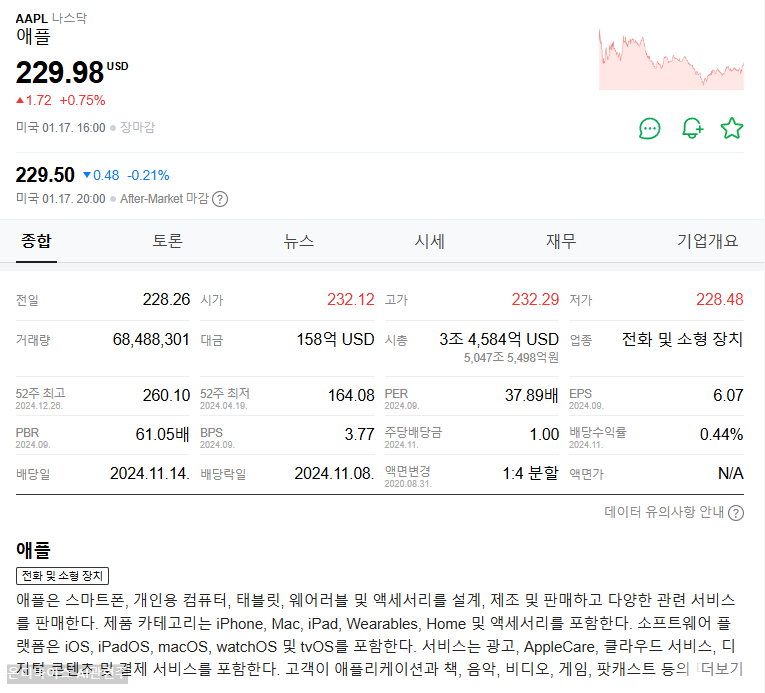Open the 뉴스 tab

pos(299,241)
